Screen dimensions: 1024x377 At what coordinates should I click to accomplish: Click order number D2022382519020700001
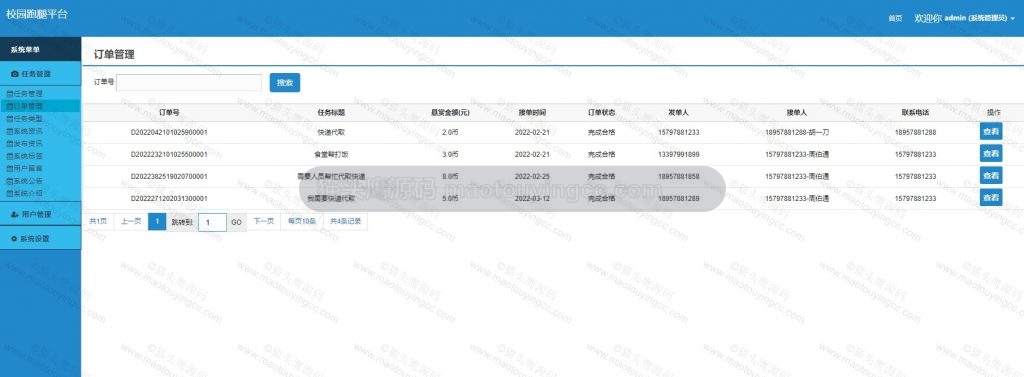[x=169, y=176]
